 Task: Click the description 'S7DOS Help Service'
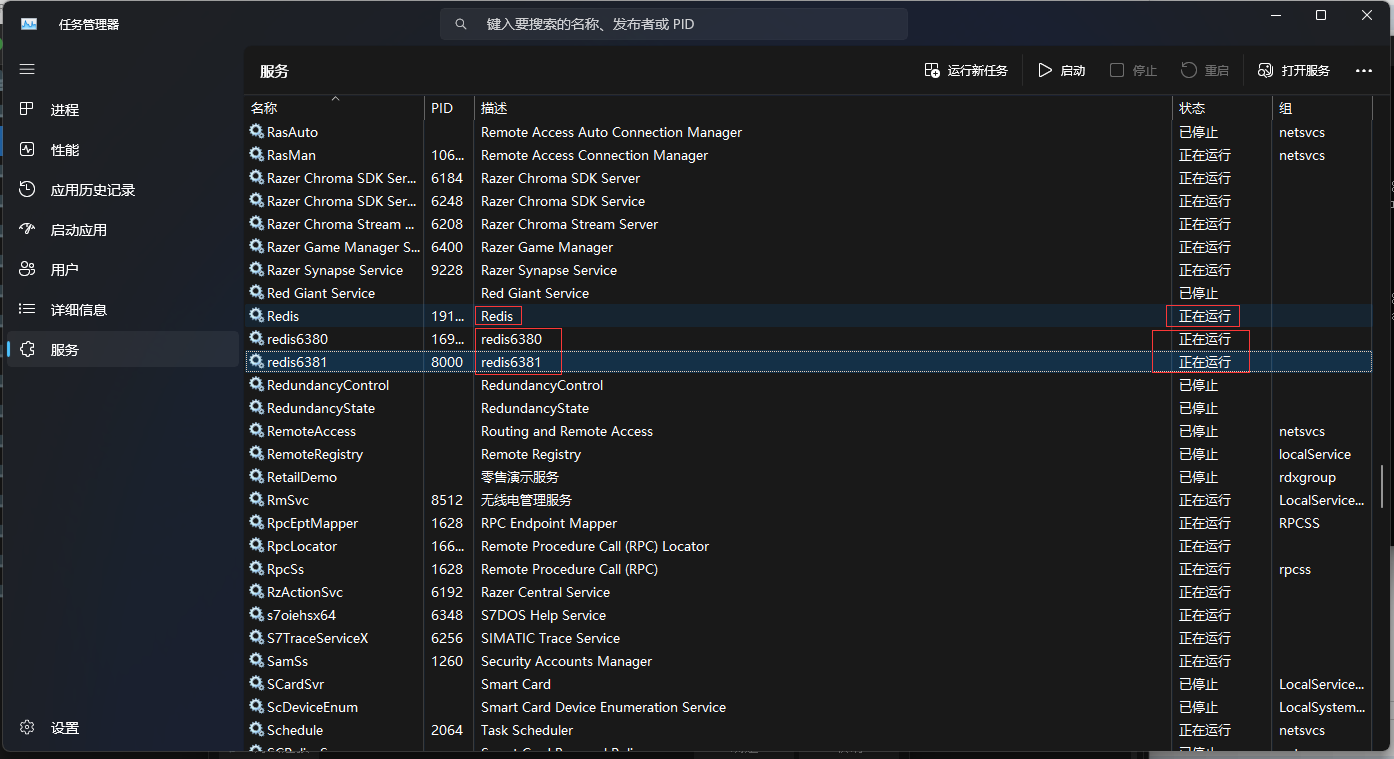pos(543,615)
